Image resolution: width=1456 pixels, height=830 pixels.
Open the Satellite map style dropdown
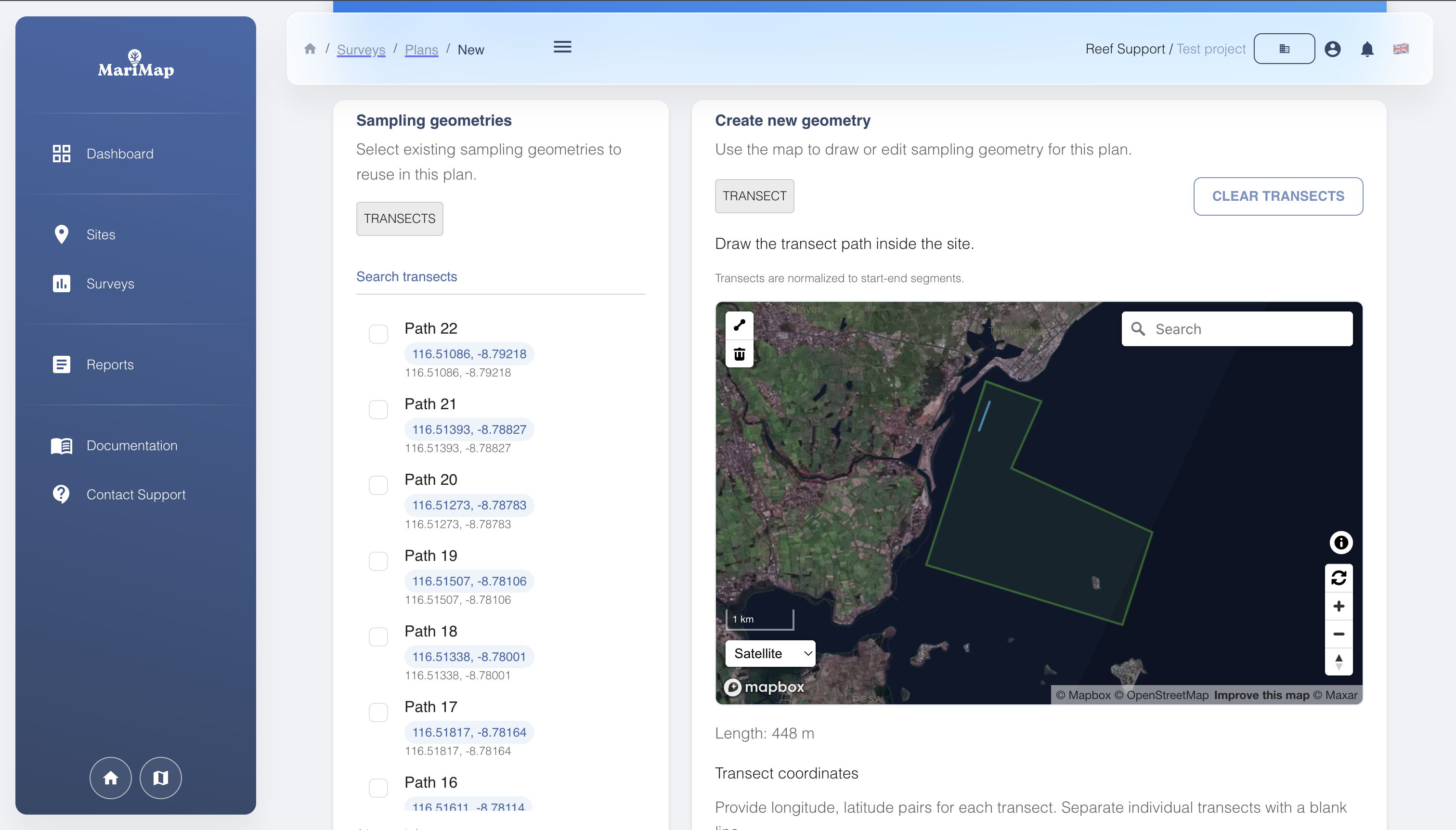(x=770, y=653)
